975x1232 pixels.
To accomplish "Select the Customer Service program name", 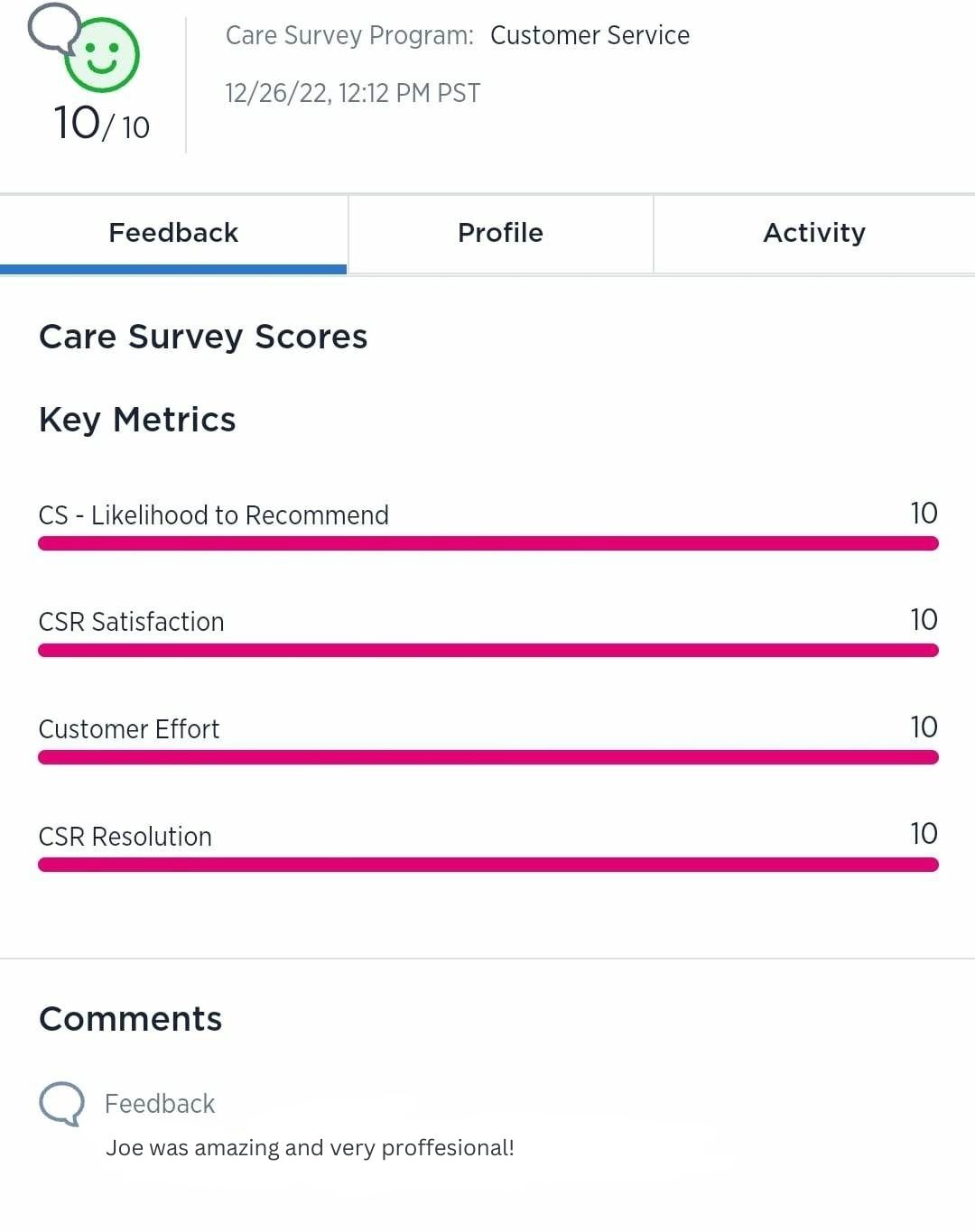I will click(590, 35).
